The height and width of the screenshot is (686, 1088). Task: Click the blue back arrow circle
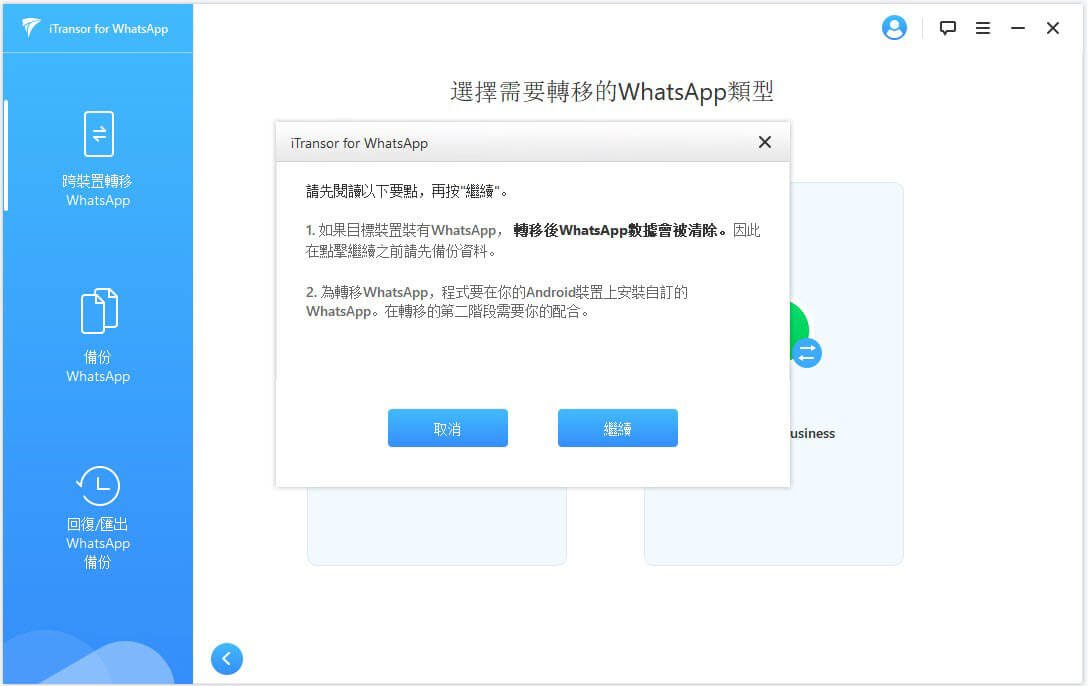(227, 658)
